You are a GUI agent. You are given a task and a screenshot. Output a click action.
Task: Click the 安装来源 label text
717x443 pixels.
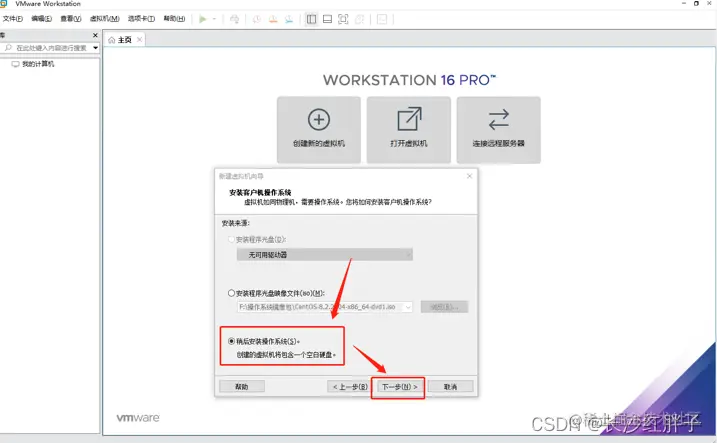tap(235, 223)
